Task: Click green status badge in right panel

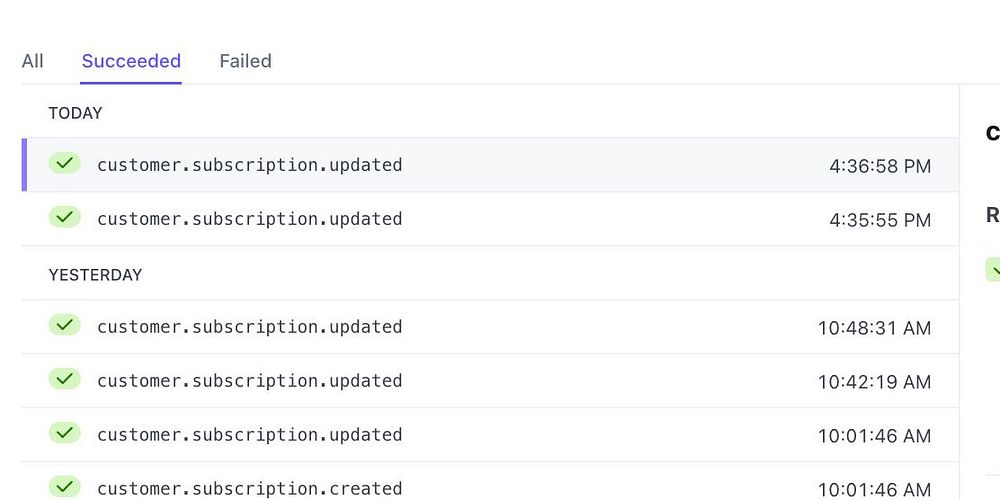Action: pos(992,269)
